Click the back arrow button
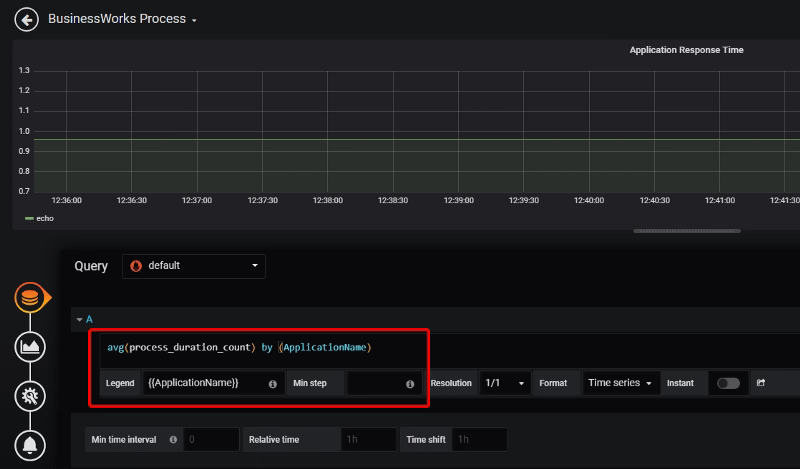Viewport: 800px width, 469px height. click(26, 19)
